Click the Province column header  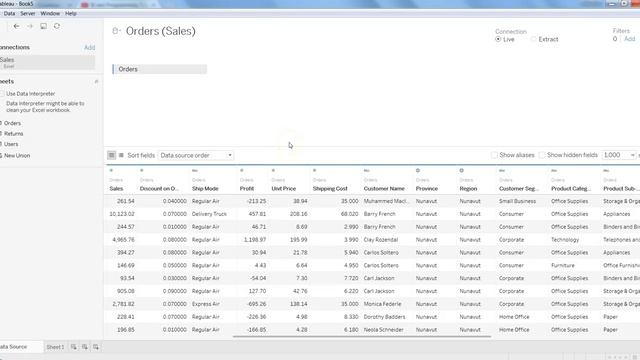click(427, 189)
